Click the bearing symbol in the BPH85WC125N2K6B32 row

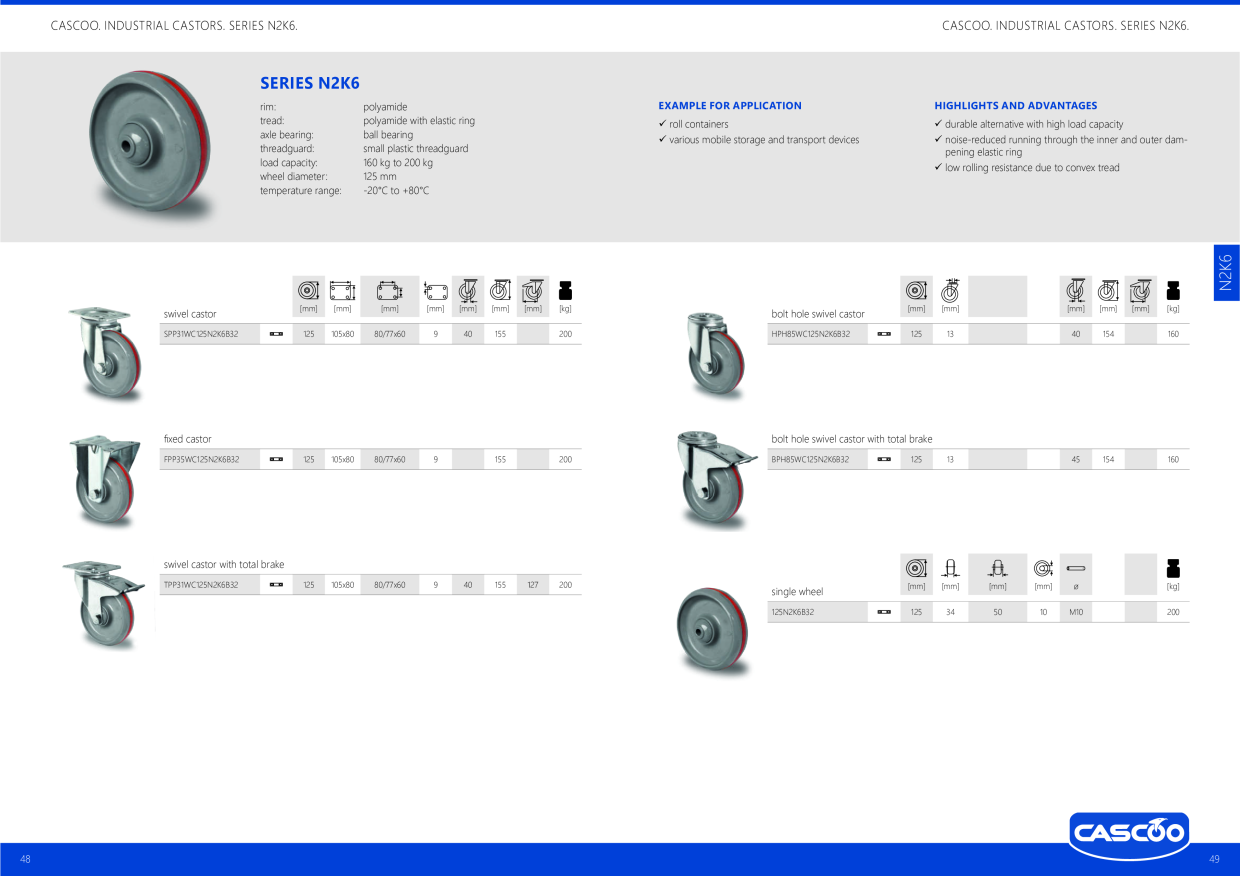pos(884,459)
